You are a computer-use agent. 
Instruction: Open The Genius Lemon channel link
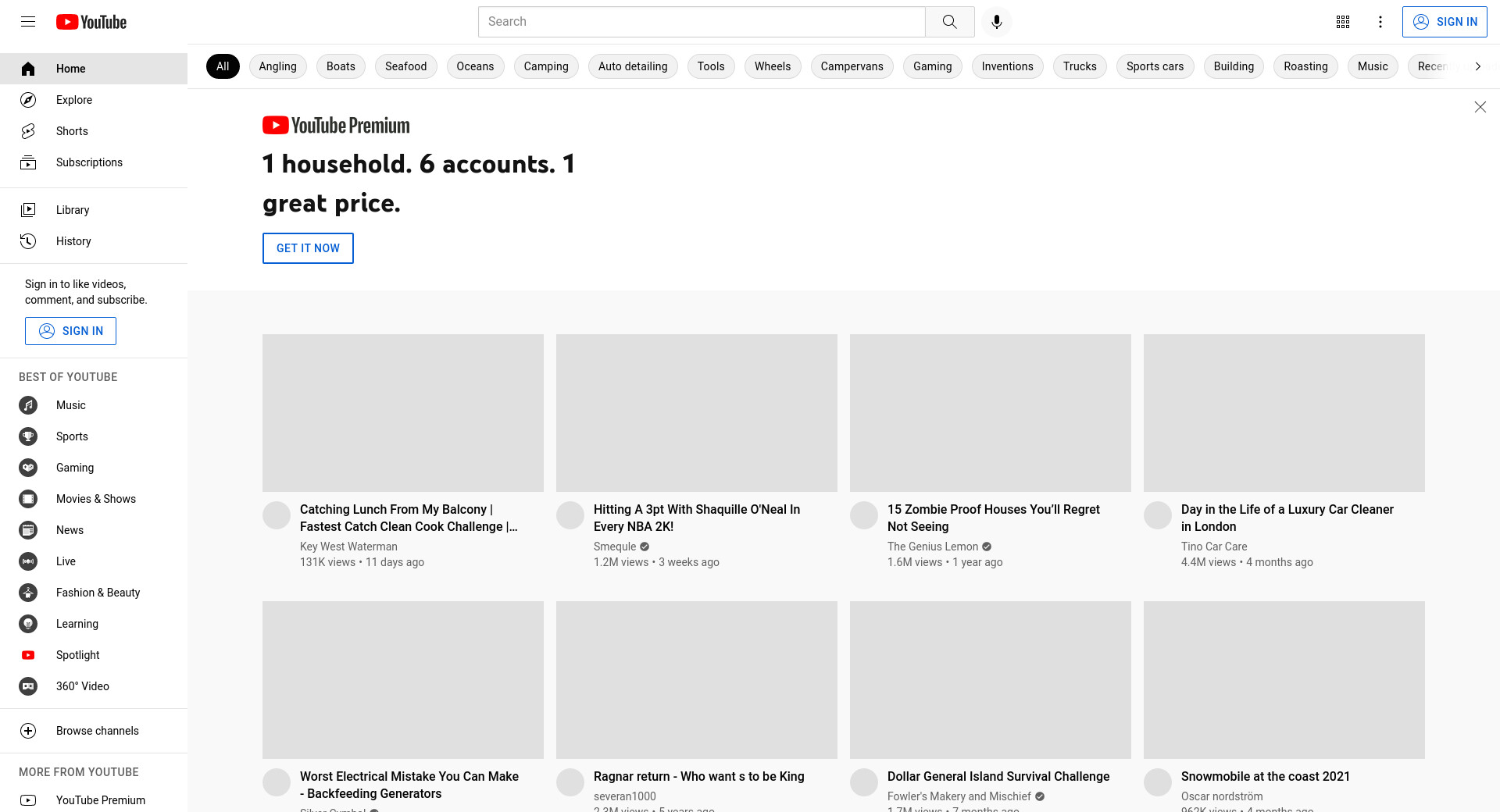point(933,547)
